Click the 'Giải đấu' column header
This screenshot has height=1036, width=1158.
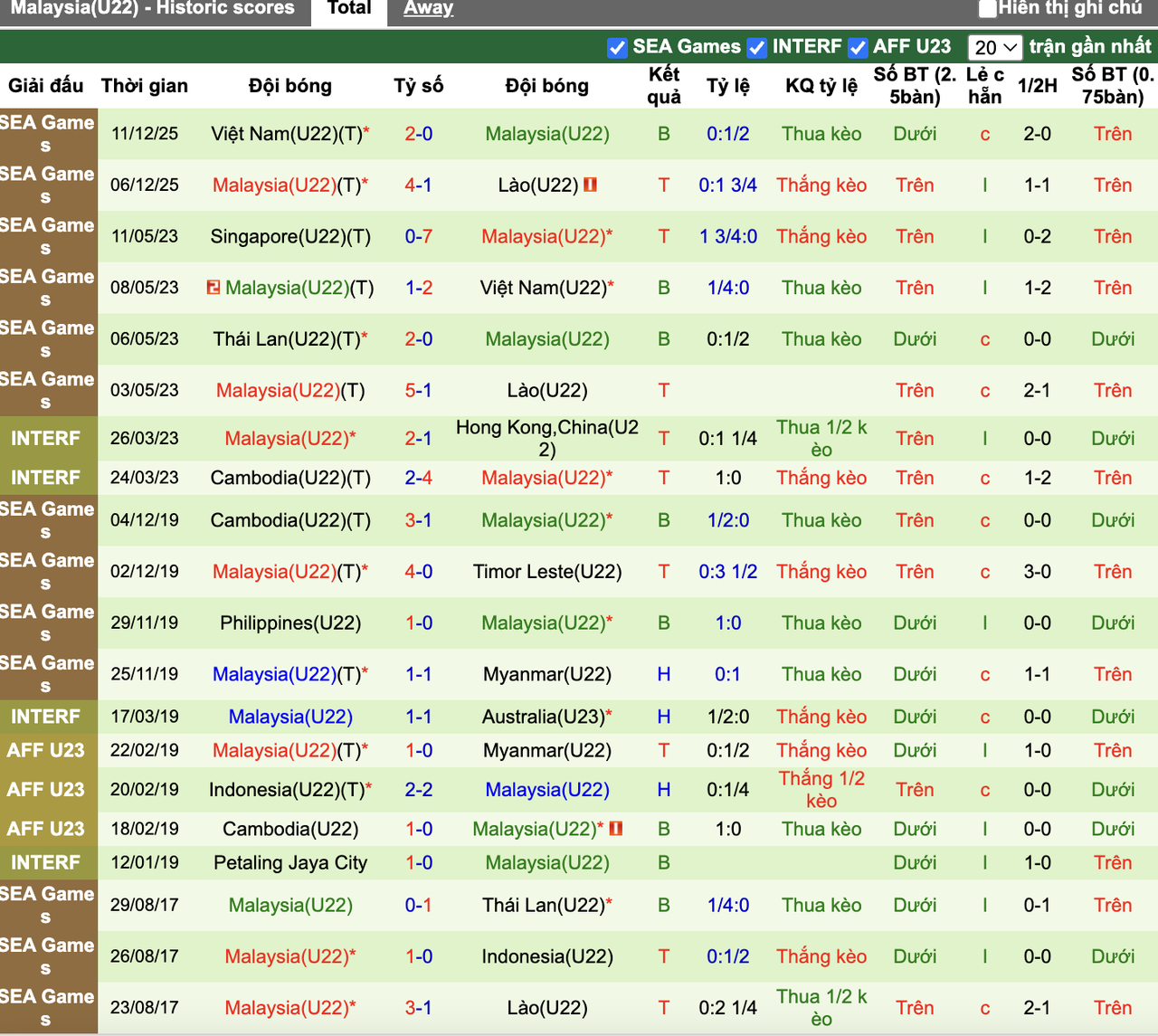click(x=46, y=86)
